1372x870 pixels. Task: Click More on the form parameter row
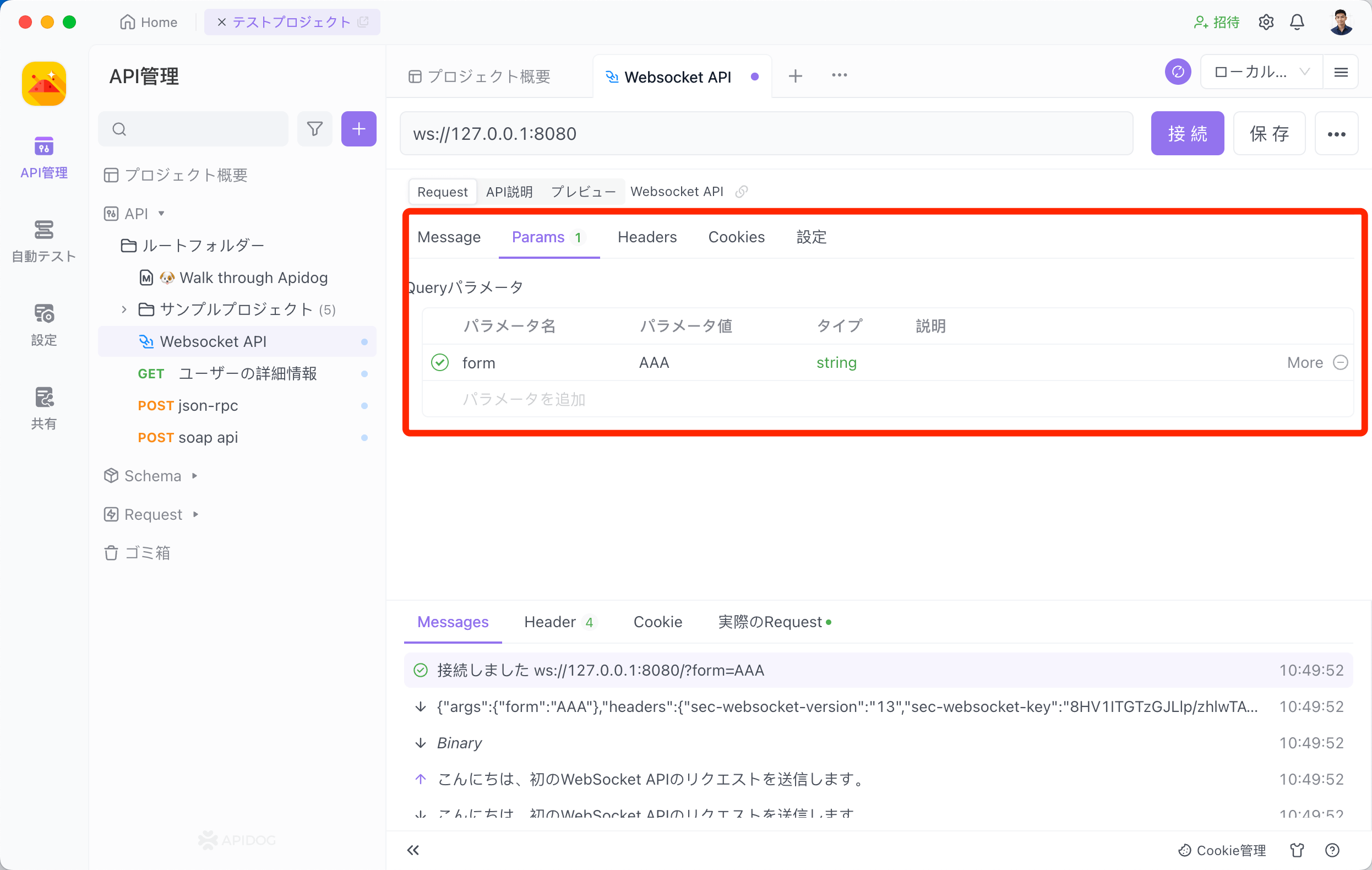(1305, 362)
